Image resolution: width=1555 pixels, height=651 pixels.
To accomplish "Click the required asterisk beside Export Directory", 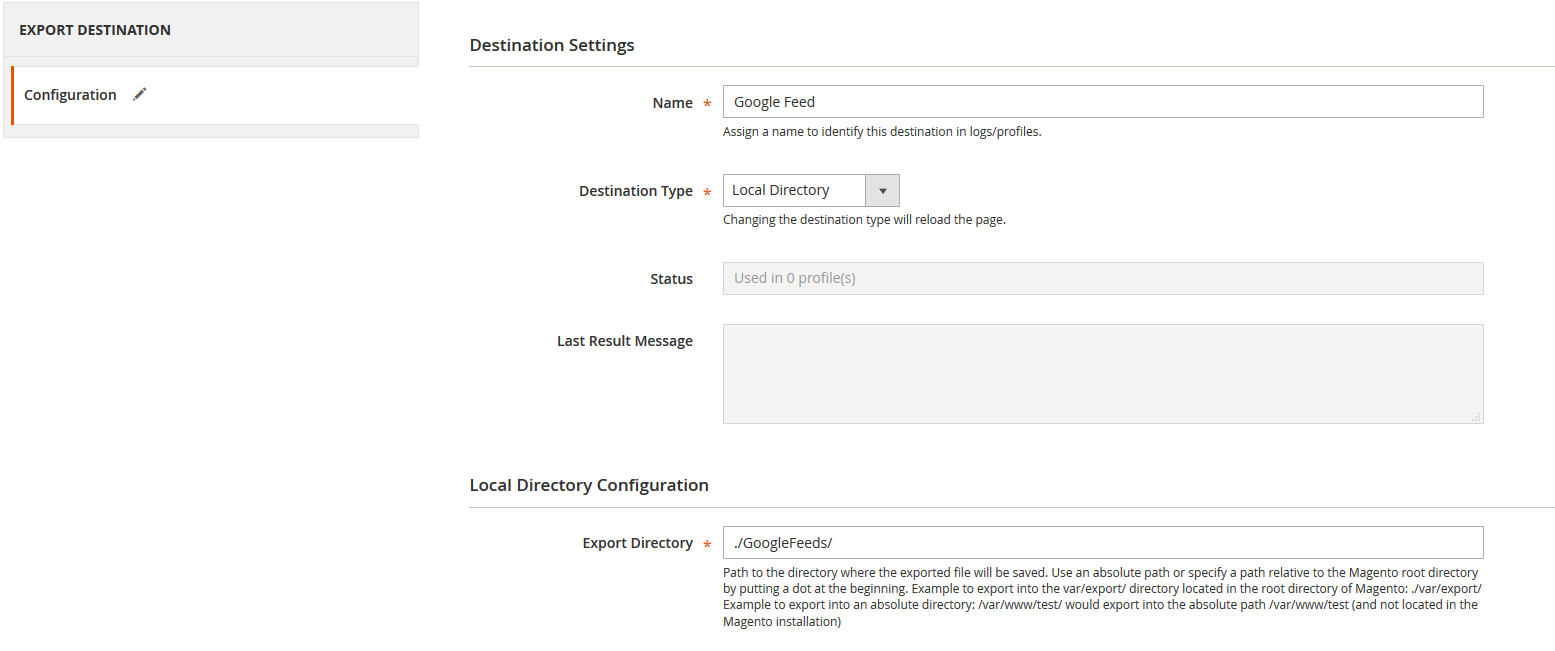I will click(707, 544).
